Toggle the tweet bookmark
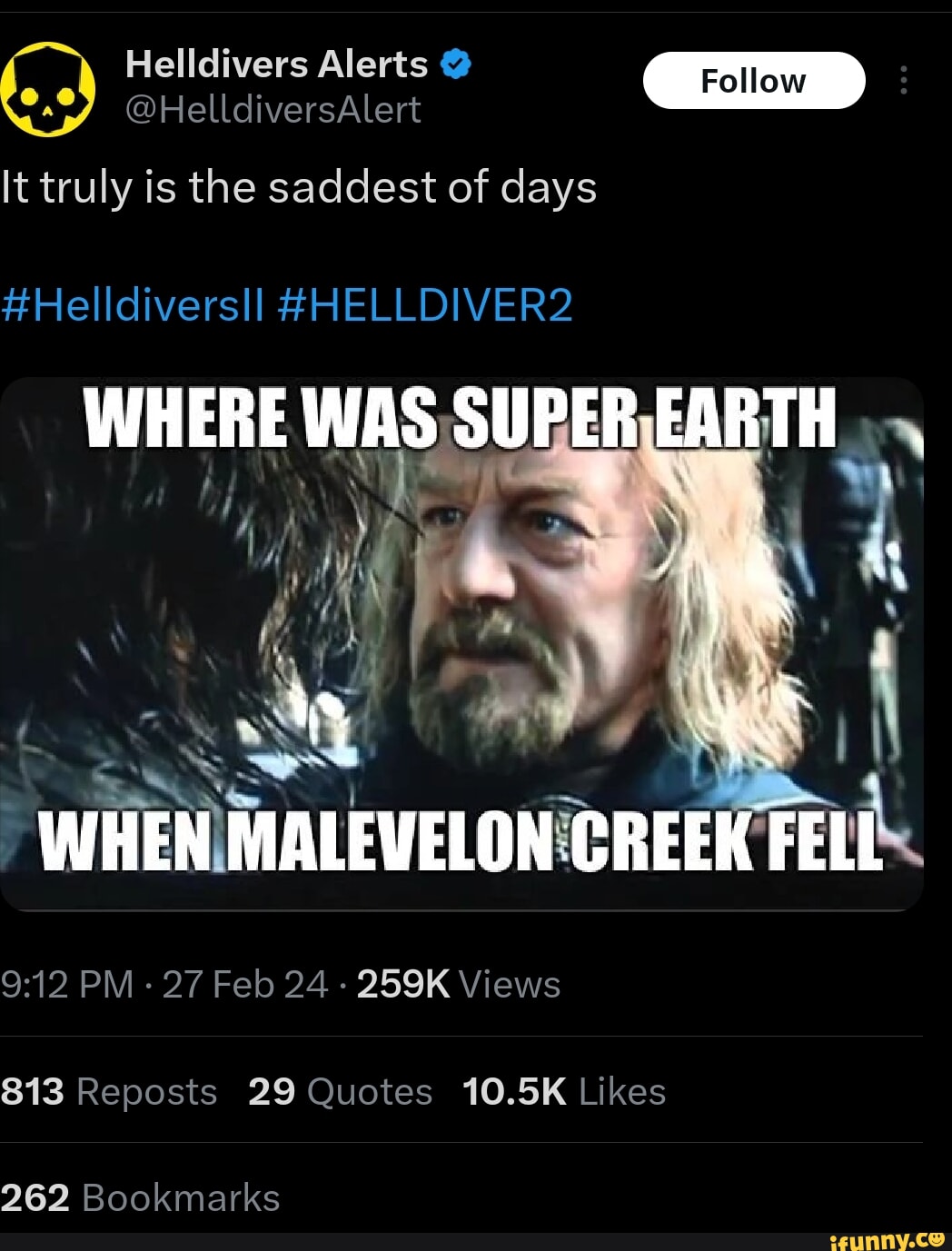This screenshot has width=952, height=1251. pyautogui.click(x=139, y=1197)
